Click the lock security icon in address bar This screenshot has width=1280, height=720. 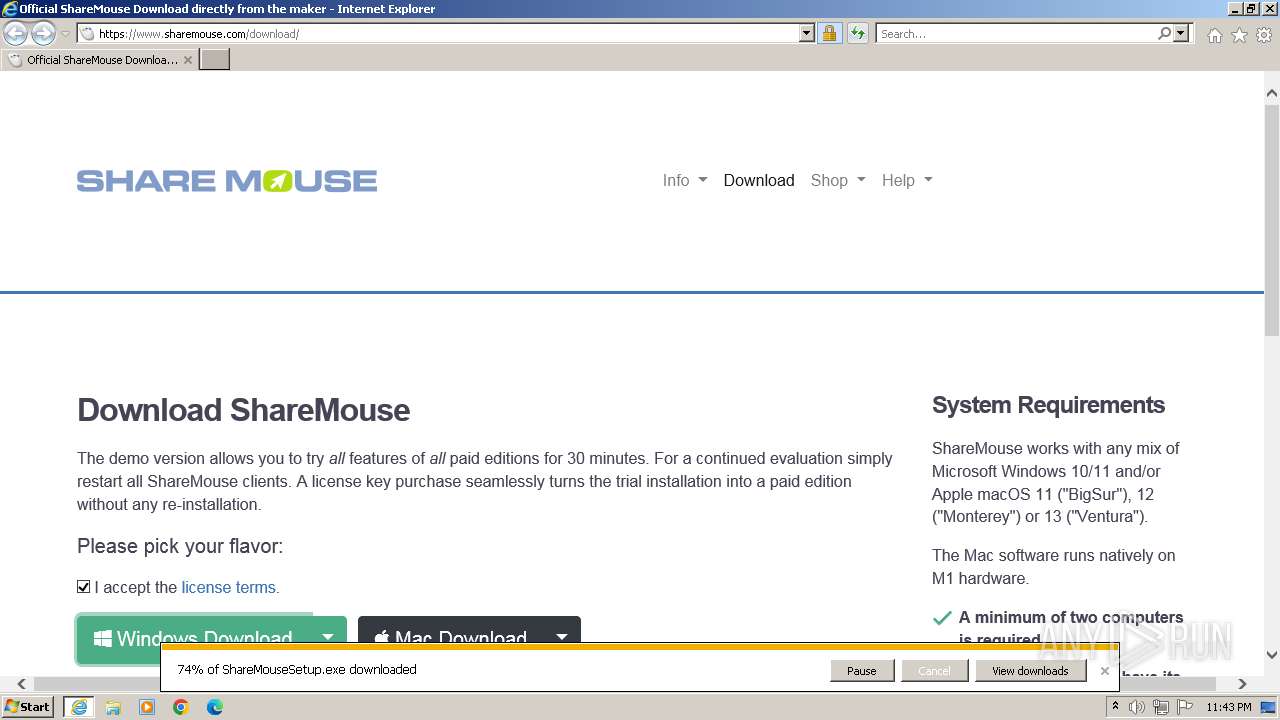click(x=829, y=33)
